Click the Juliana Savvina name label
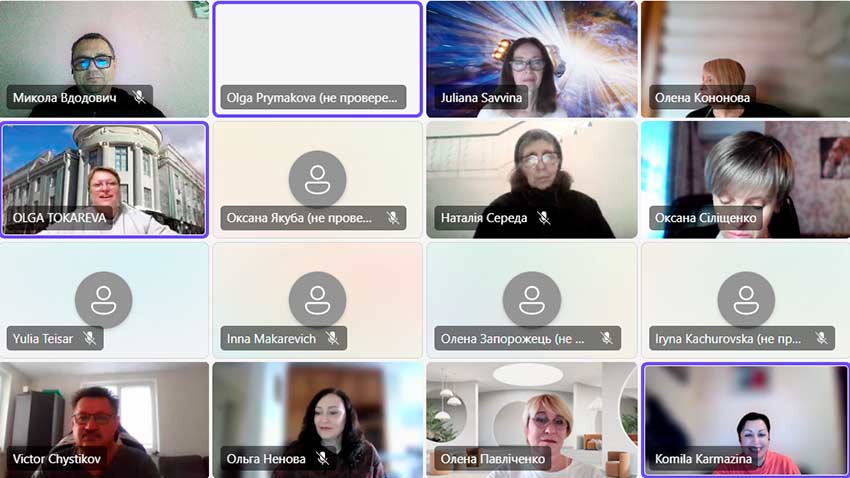850x478 pixels. pyautogui.click(x=481, y=98)
